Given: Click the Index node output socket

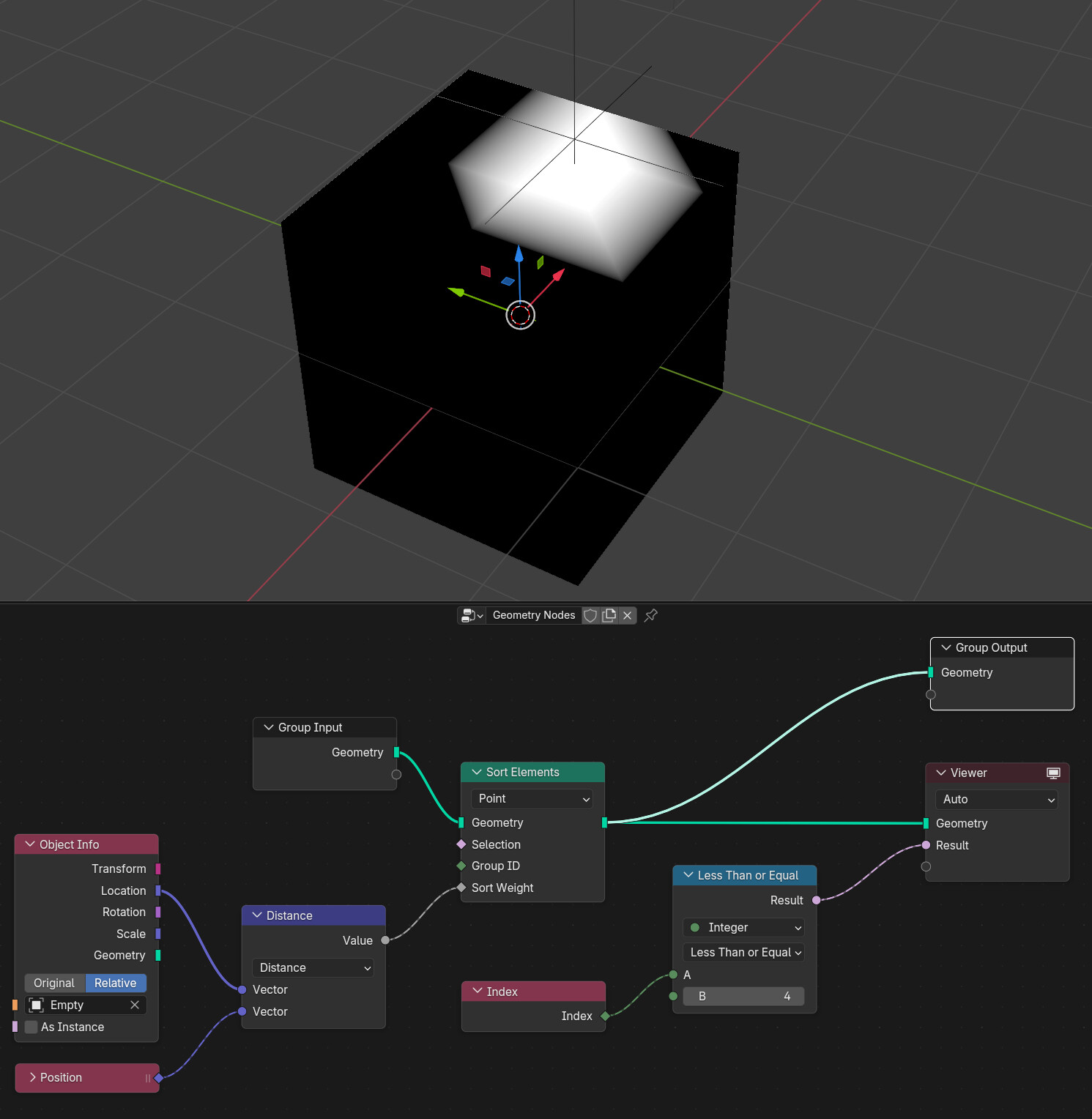Looking at the screenshot, I should [x=605, y=1016].
